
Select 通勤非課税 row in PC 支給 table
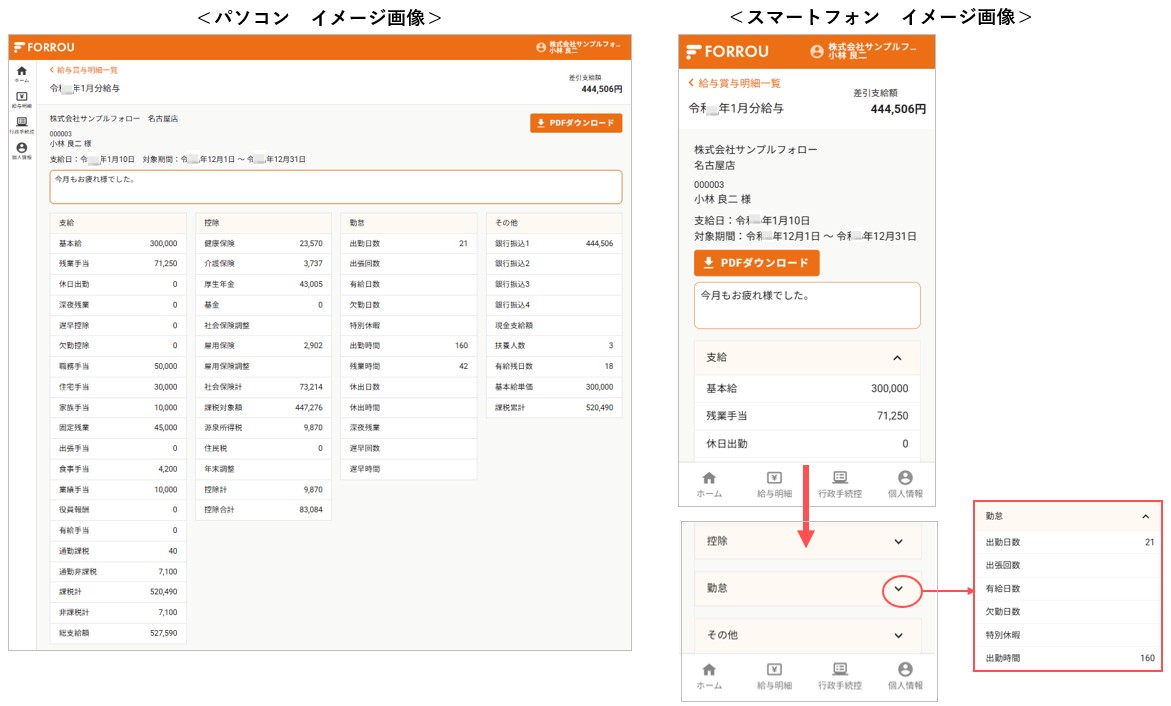118,572
